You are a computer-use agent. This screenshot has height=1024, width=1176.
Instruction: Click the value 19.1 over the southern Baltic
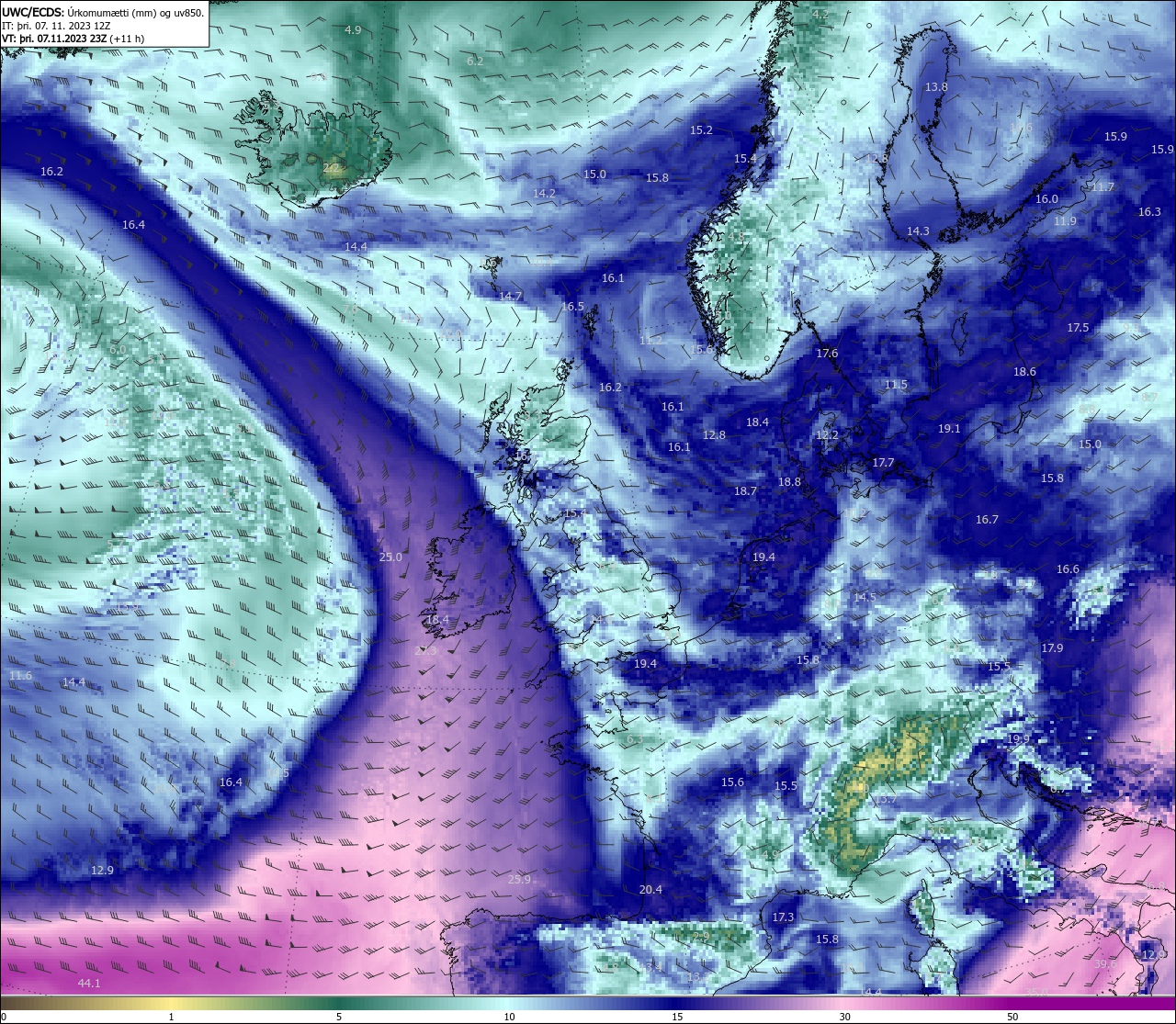(x=949, y=429)
